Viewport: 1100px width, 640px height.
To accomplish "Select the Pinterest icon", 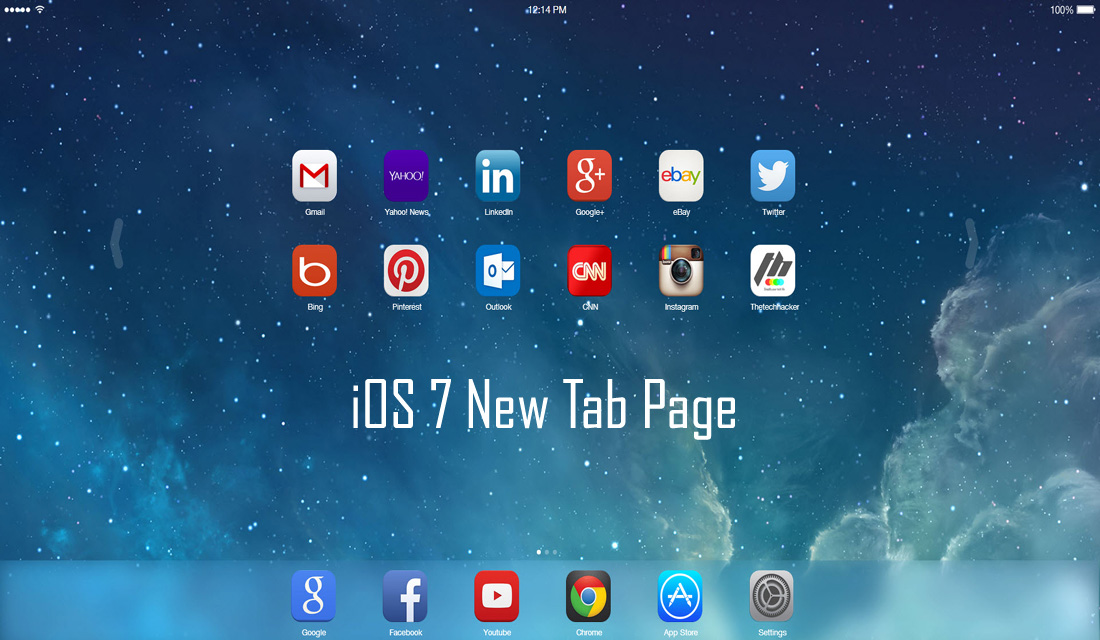I will click(x=406, y=271).
